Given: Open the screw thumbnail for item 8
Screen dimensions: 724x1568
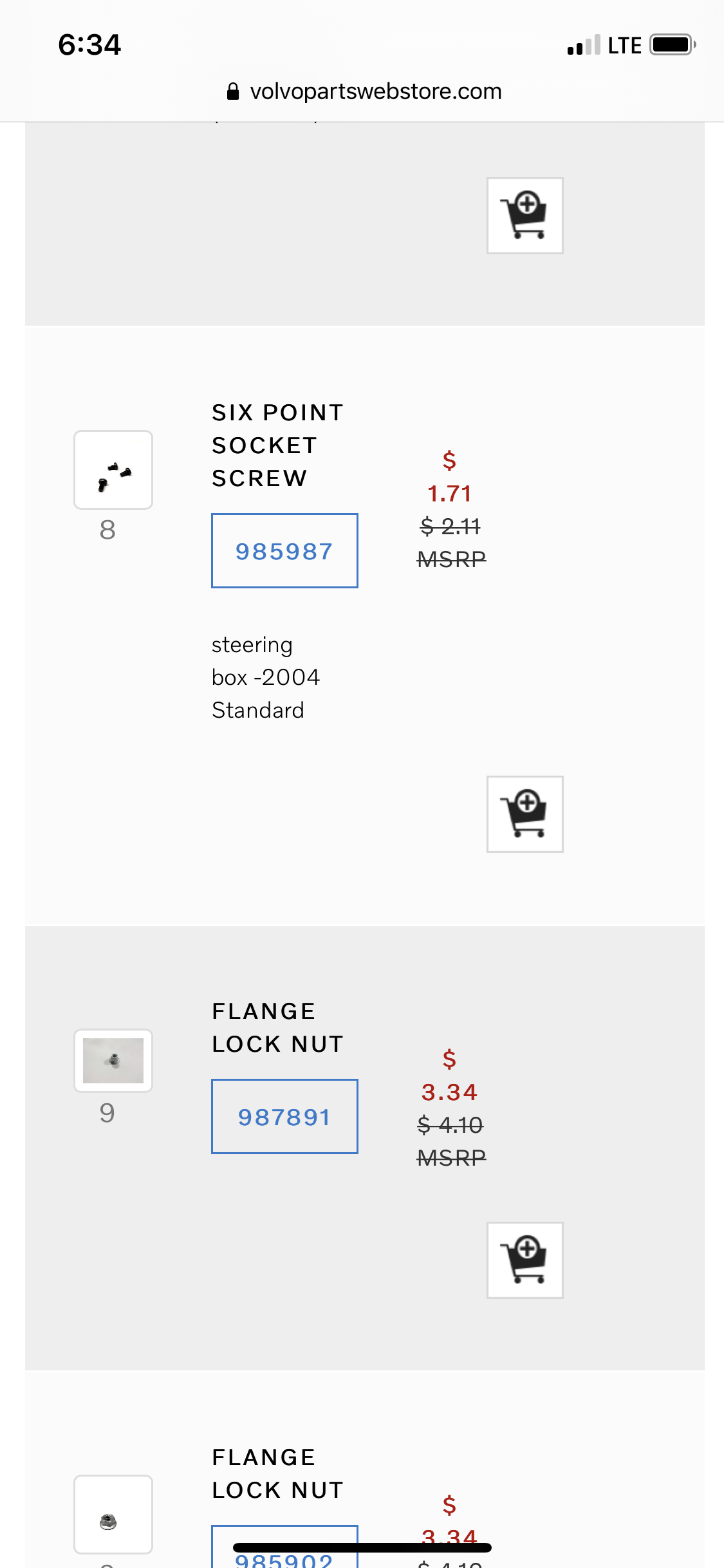Looking at the screenshot, I should point(113,470).
